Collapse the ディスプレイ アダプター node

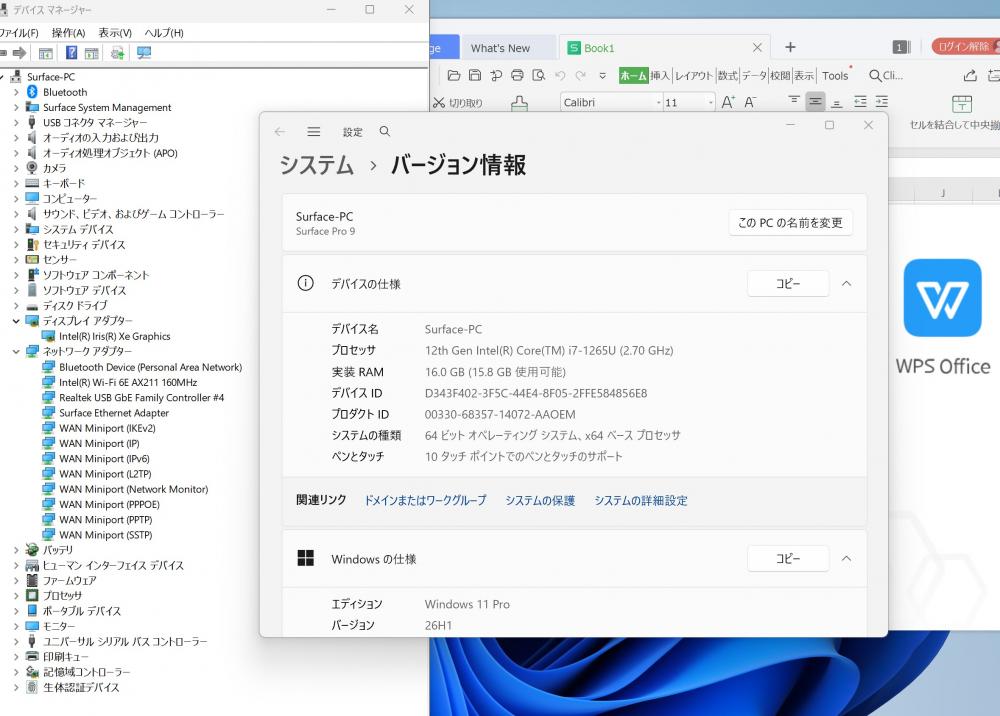16,321
